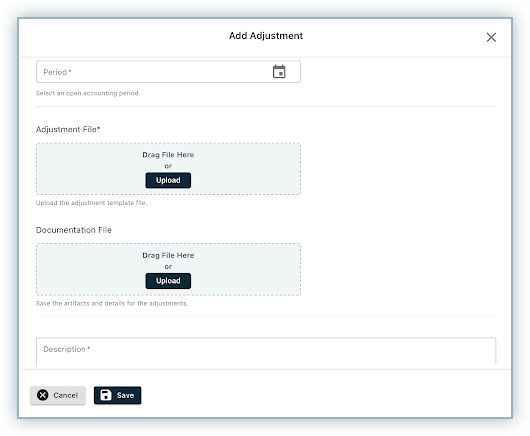Screen dimensions: 530x436
Task: Click the Documentation File section label
Action: pyautogui.click(x=74, y=230)
